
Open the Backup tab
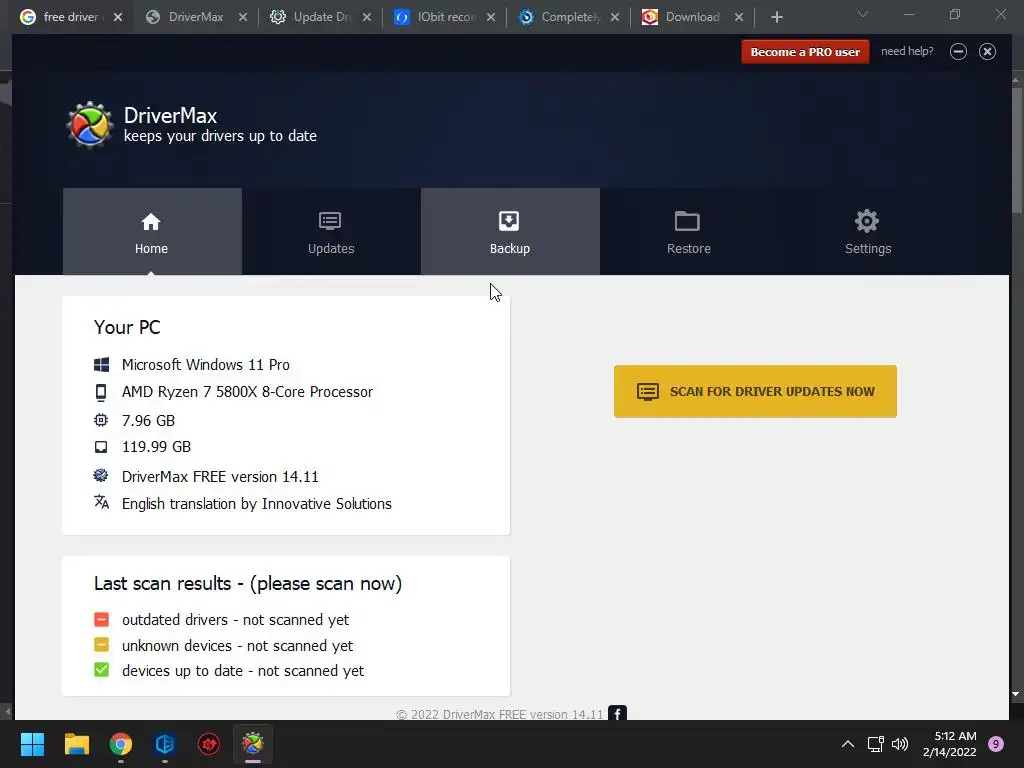[x=510, y=231]
